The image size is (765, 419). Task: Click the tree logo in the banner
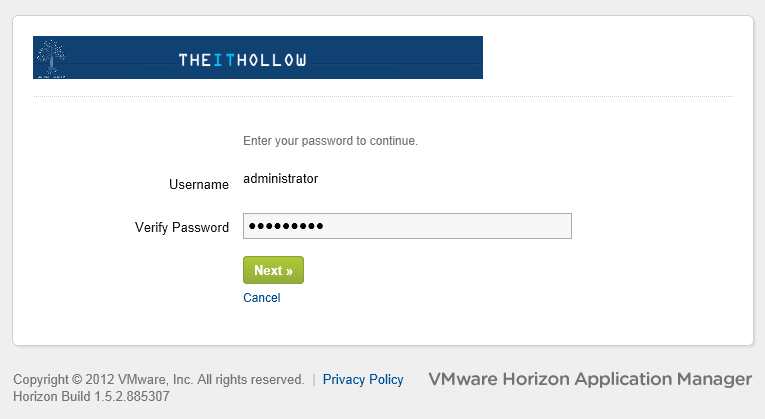point(48,57)
